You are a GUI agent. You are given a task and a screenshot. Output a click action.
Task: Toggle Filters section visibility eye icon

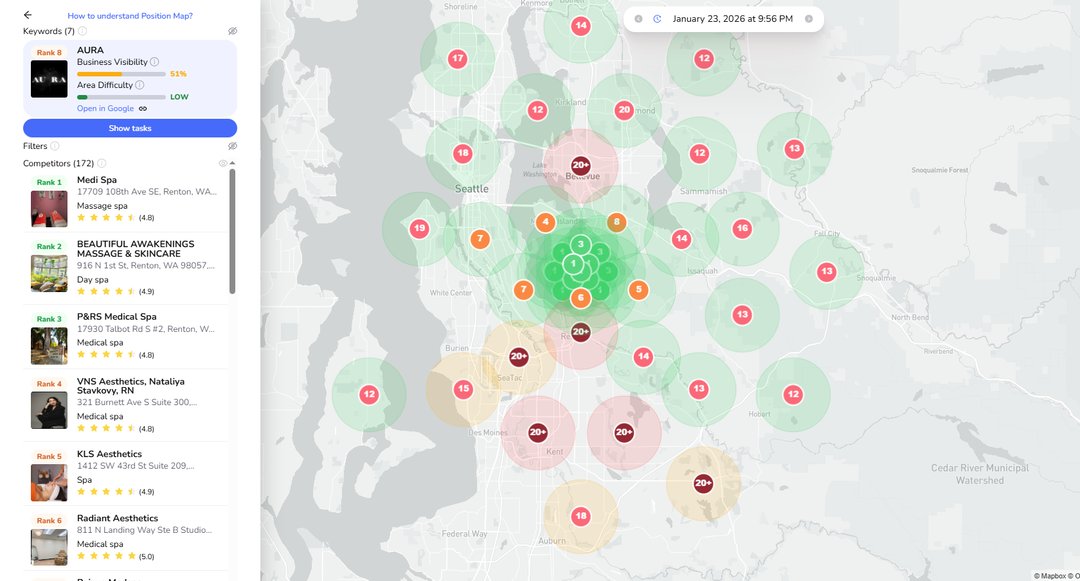[232, 146]
